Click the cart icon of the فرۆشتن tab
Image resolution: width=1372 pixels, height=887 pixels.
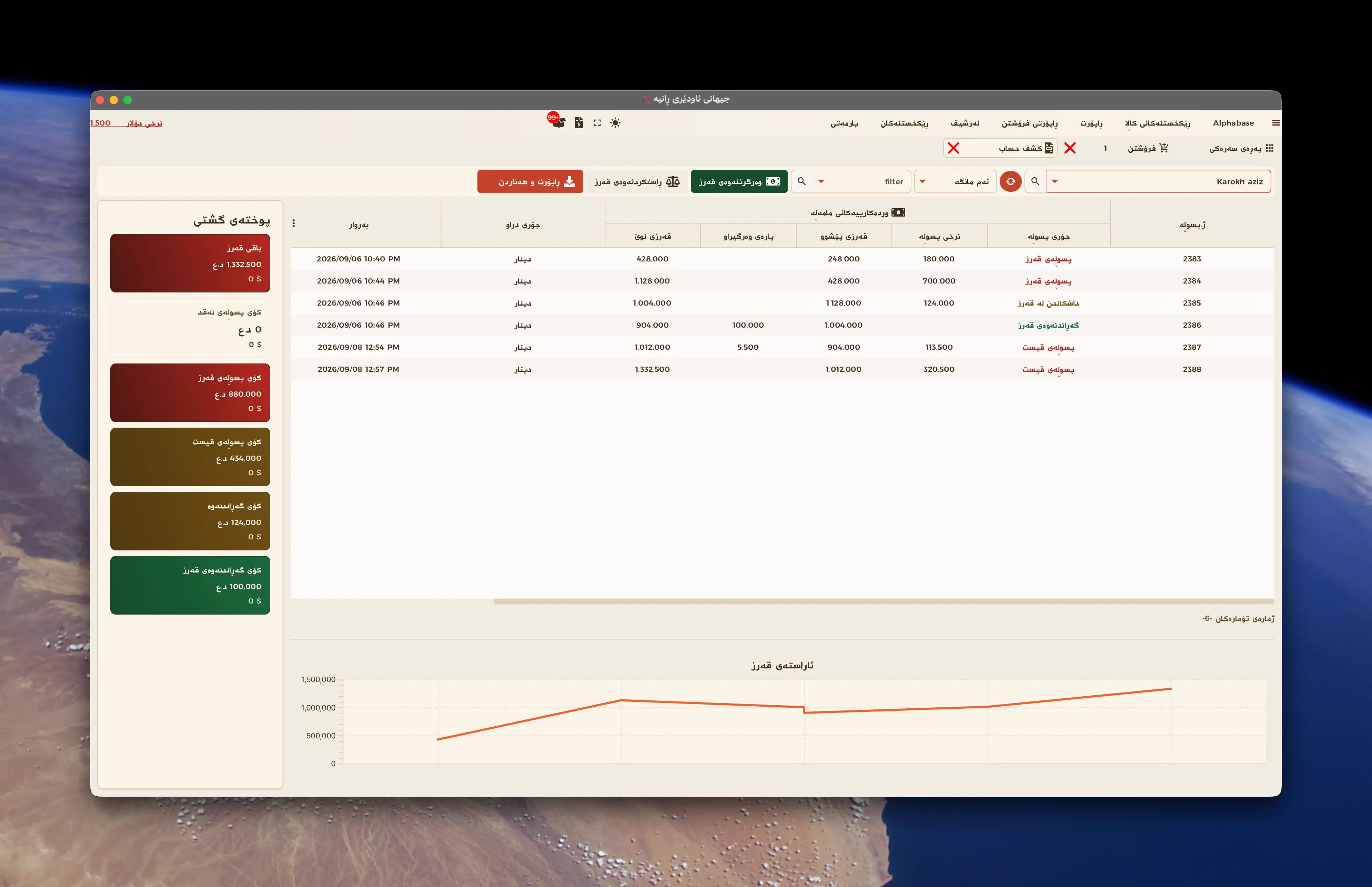pyautogui.click(x=1163, y=148)
